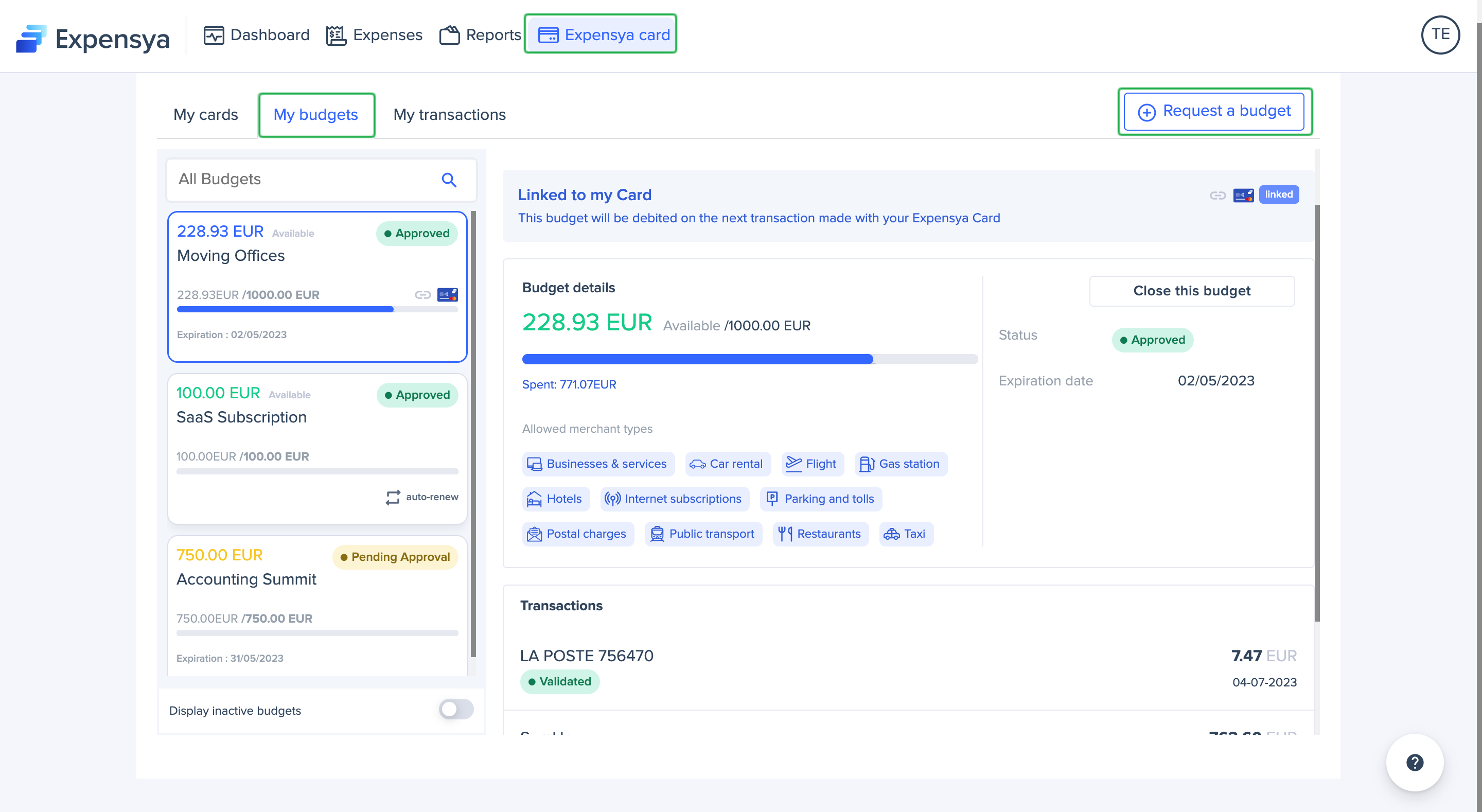Click the Flight merchant type chip
This screenshot has height=812, width=1482.
click(812, 464)
